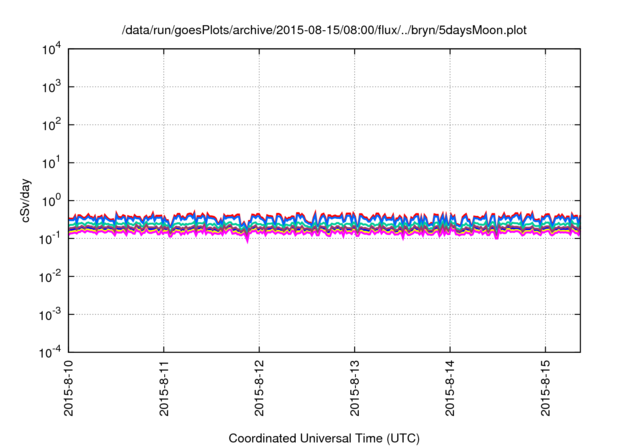Click the 10^-1 y-axis tick label

(x=51, y=239)
